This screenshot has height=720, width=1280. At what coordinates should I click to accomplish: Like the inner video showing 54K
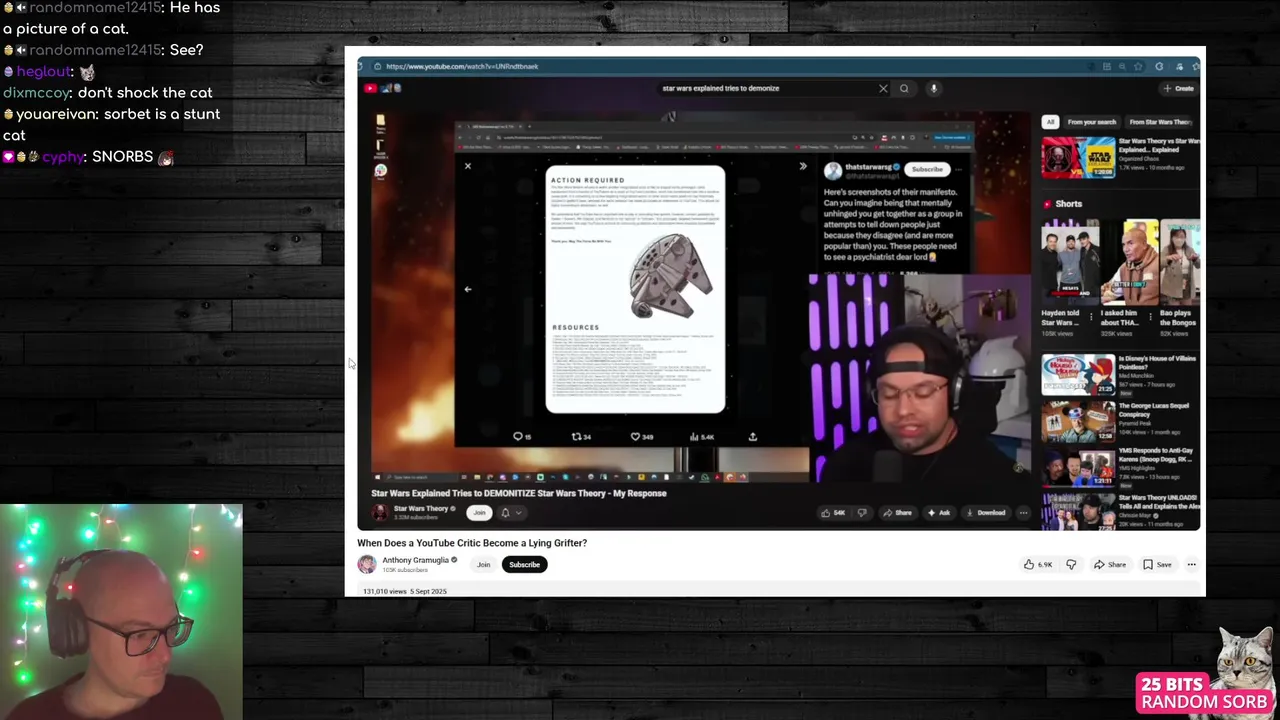pyautogui.click(x=833, y=513)
